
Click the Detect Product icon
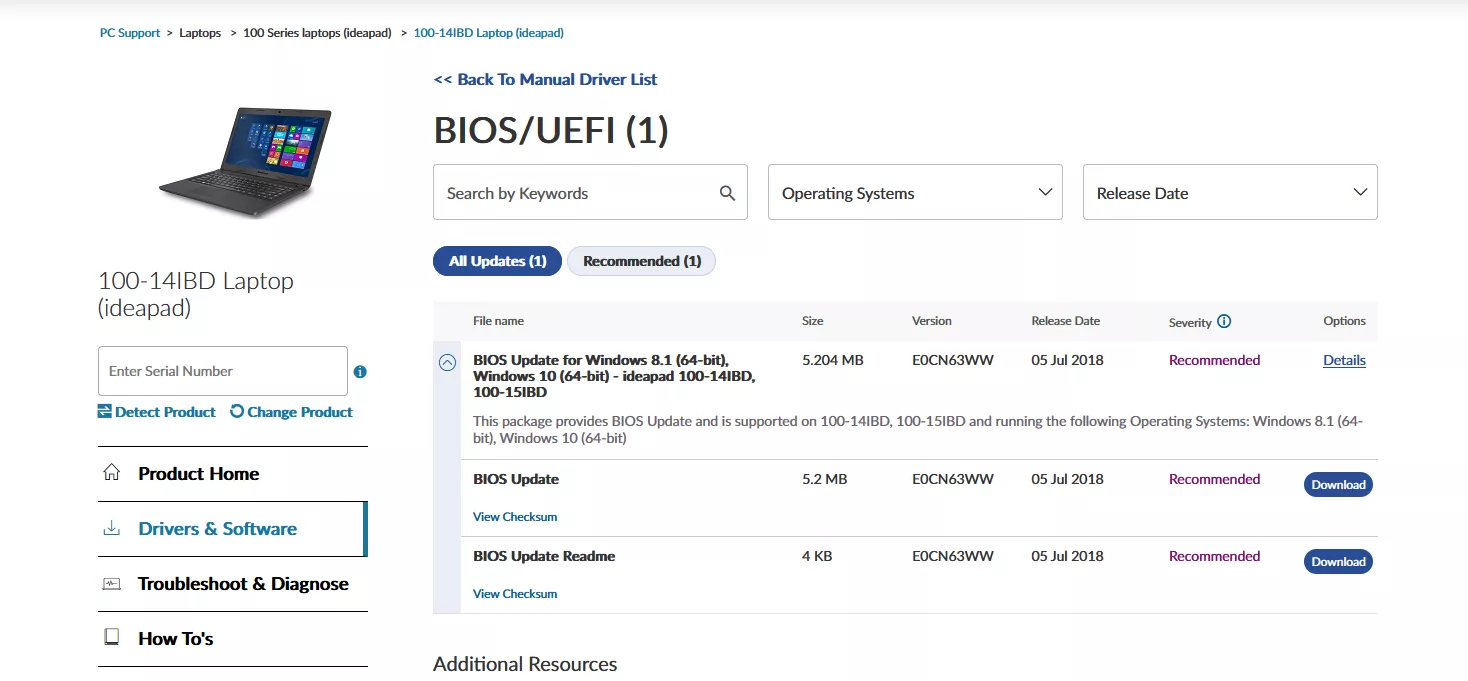[x=105, y=412]
